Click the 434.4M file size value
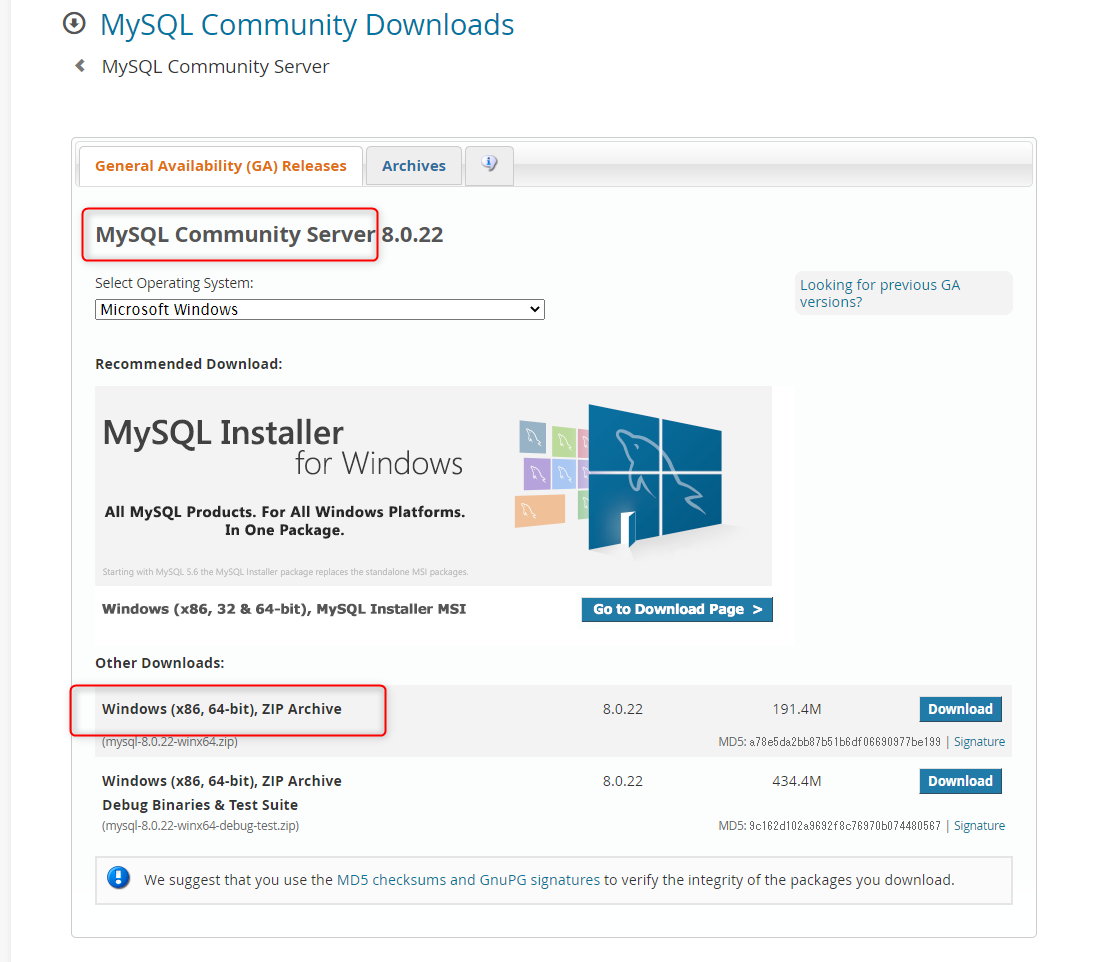This screenshot has height=962, width=1094. tap(797, 781)
